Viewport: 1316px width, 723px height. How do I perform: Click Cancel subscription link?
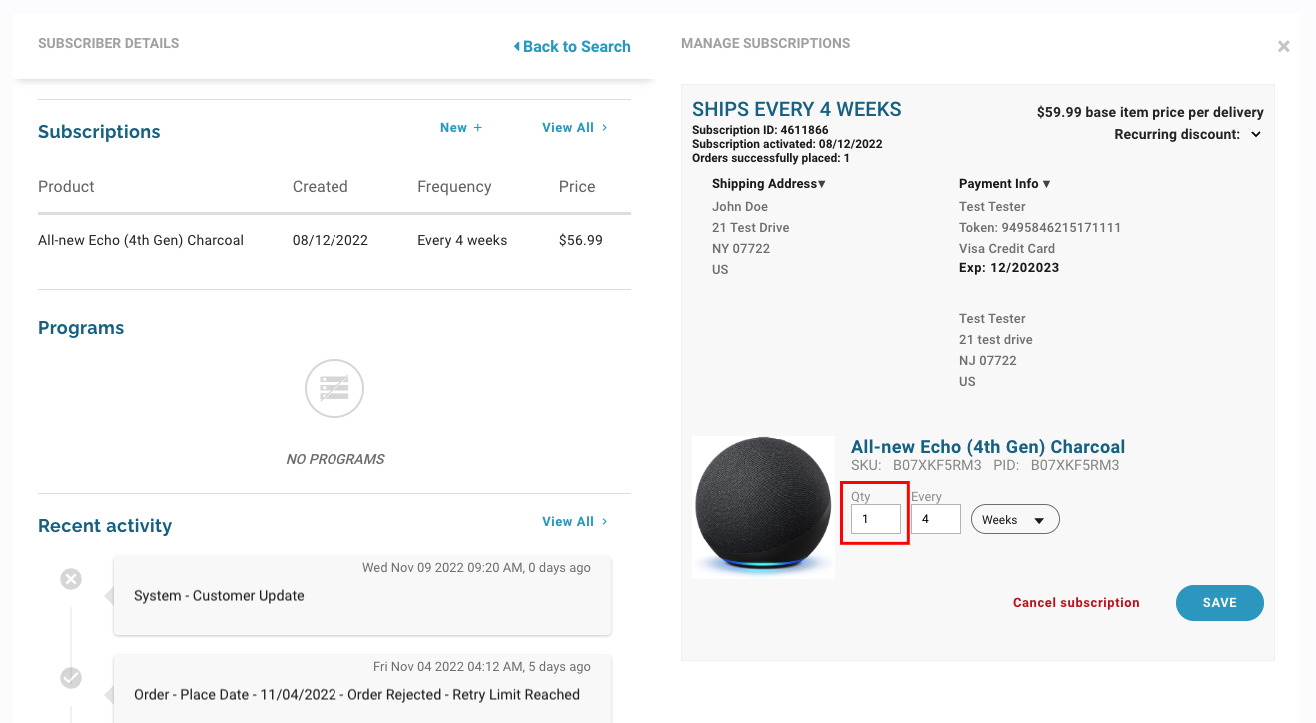1076,603
